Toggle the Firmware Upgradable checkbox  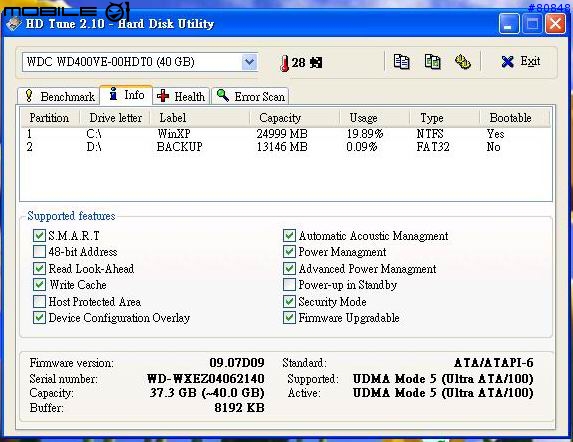[289, 317]
